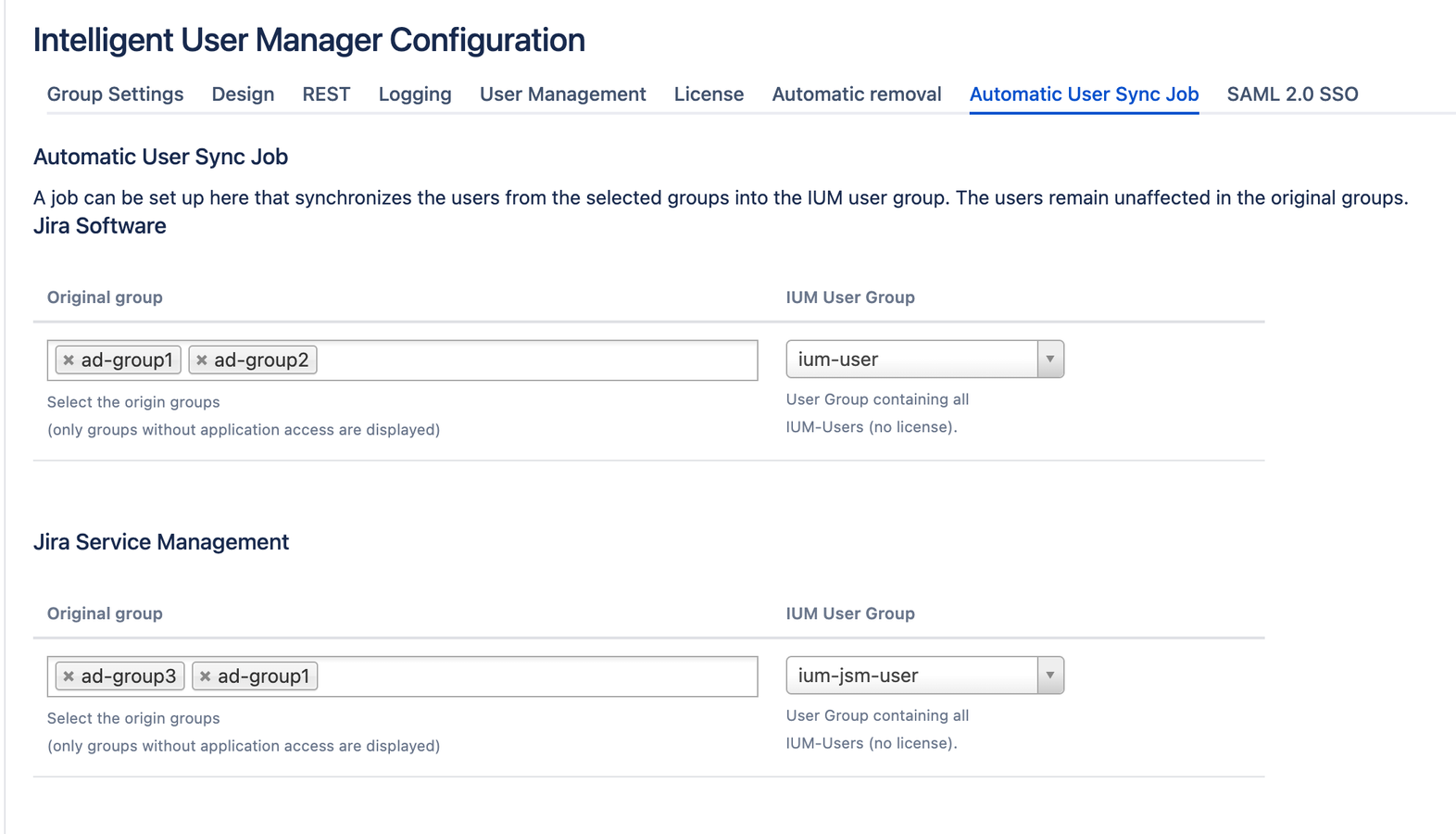Go to the User Management tab
Image resolution: width=1456 pixels, height=834 pixels.
563,95
